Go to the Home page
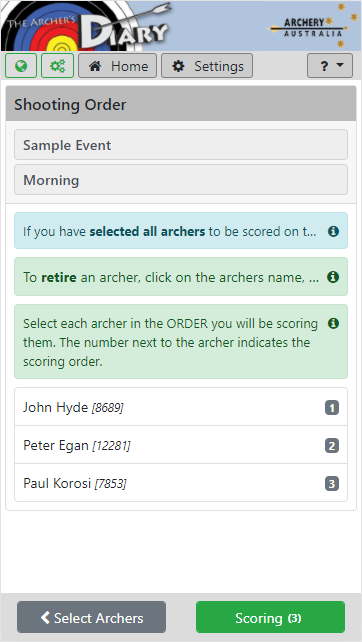The height and width of the screenshot is (642, 362). point(118,66)
